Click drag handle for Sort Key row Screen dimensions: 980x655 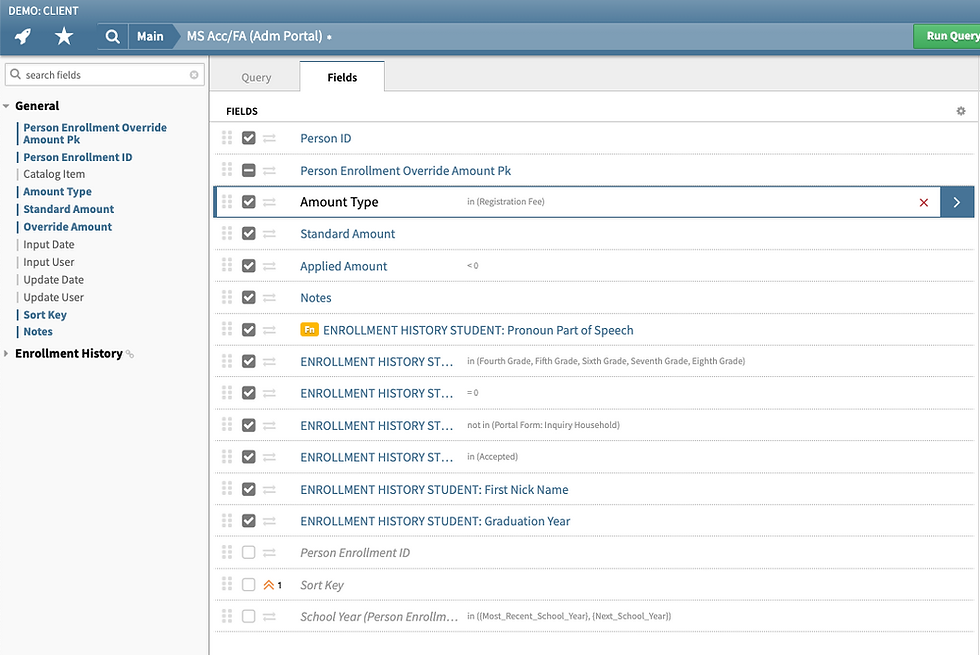(x=227, y=584)
